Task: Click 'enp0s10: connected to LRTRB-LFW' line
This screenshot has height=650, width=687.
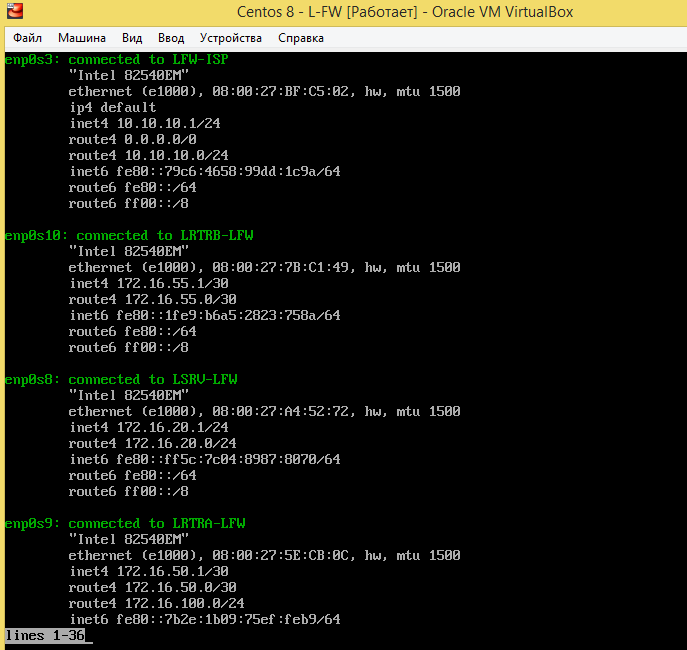Action: pyautogui.click(x=129, y=236)
